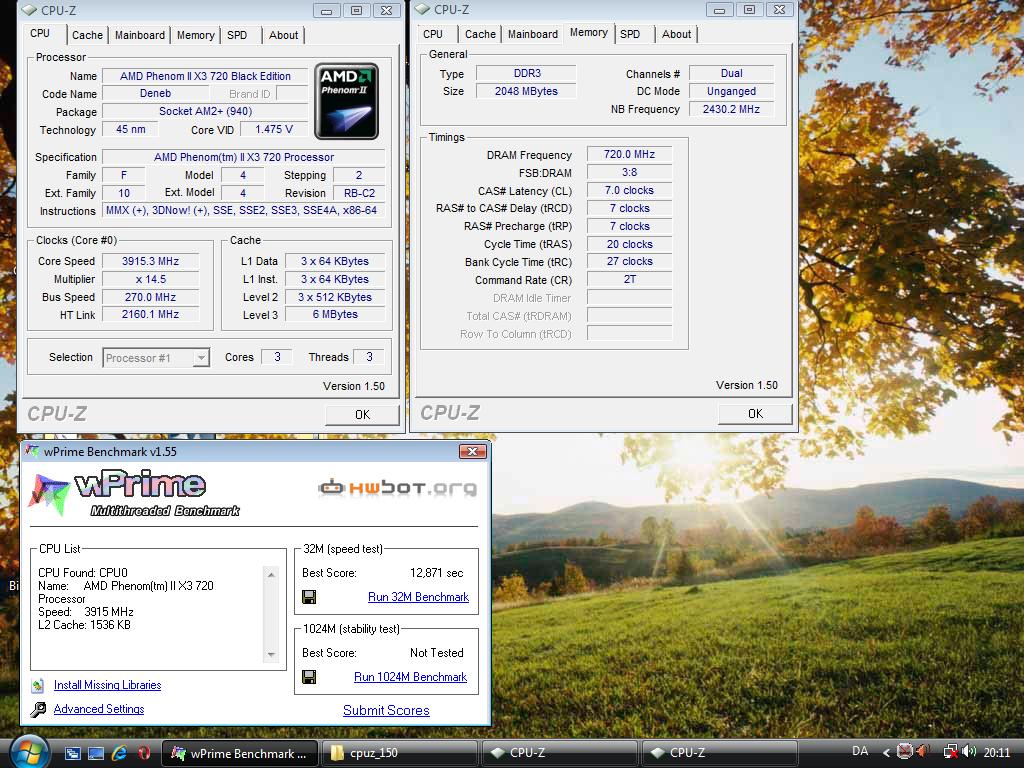This screenshot has height=768, width=1024.
Task: Click CPU List scrollbar down arrow
Action: click(x=272, y=654)
